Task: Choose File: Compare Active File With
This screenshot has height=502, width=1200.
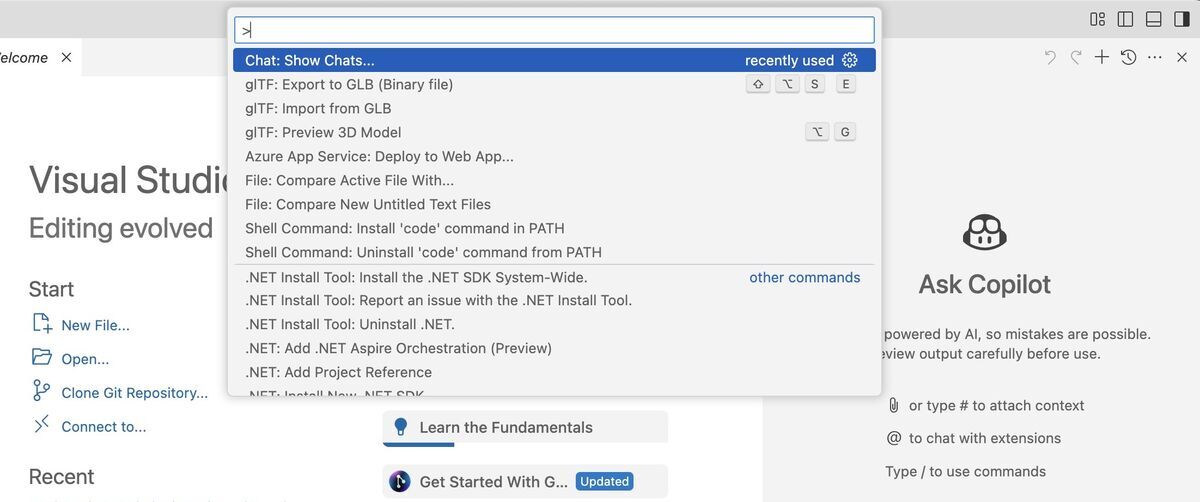Action: 554,180
